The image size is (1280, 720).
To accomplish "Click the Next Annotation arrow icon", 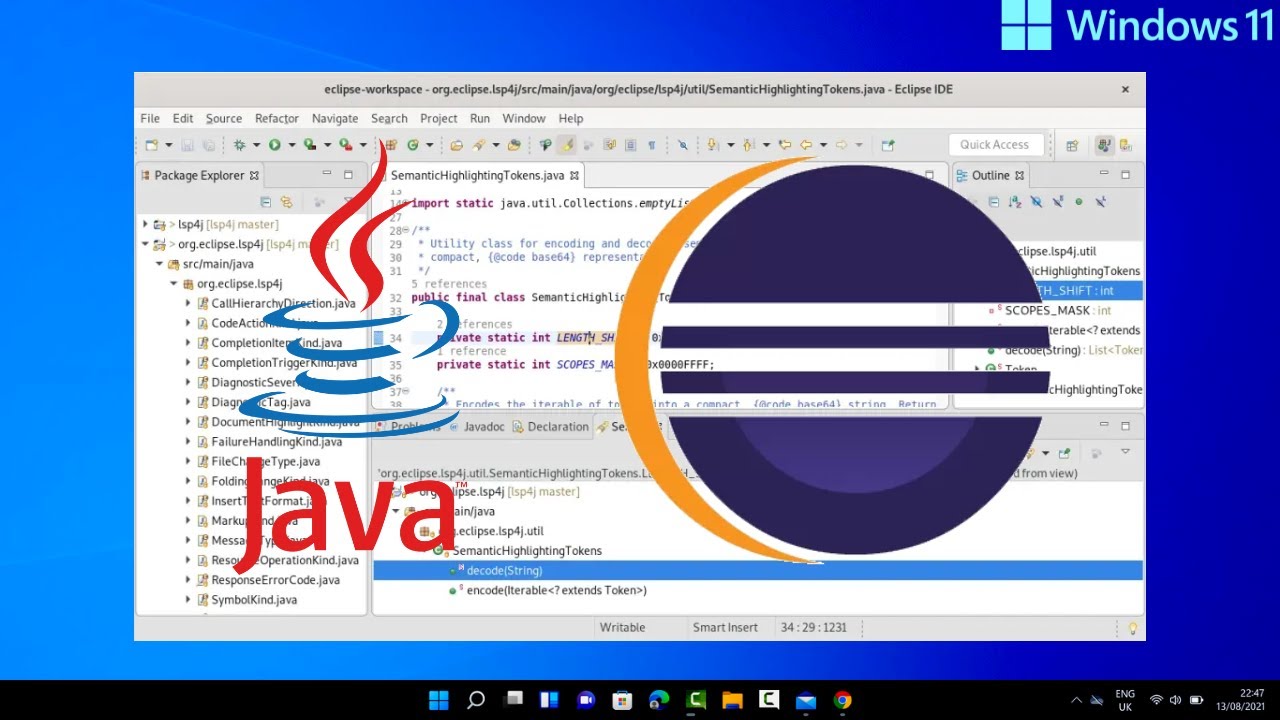I will [x=711, y=145].
